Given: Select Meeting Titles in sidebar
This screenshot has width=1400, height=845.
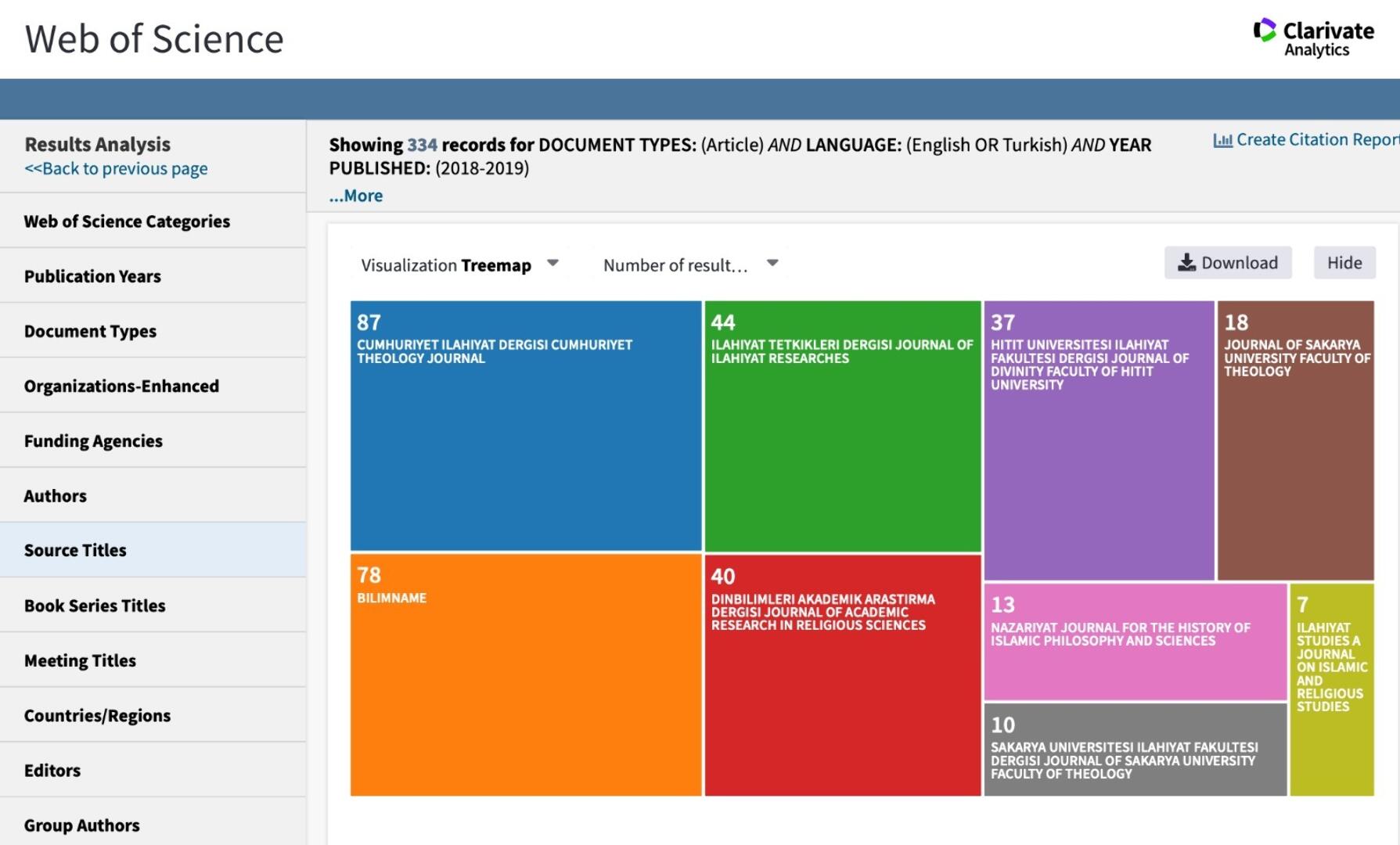Looking at the screenshot, I should click(153, 660).
